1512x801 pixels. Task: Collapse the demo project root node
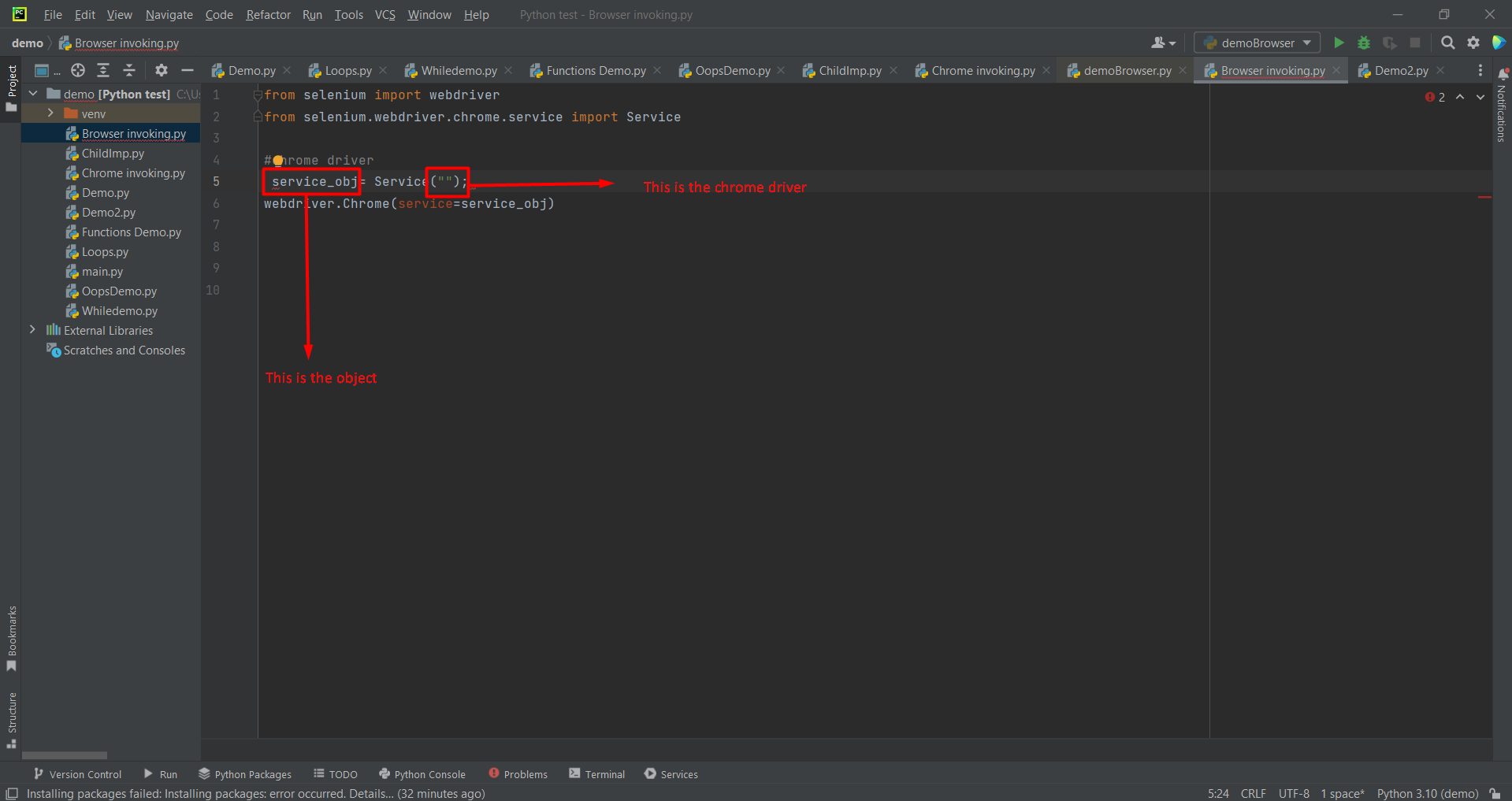[x=33, y=94]
